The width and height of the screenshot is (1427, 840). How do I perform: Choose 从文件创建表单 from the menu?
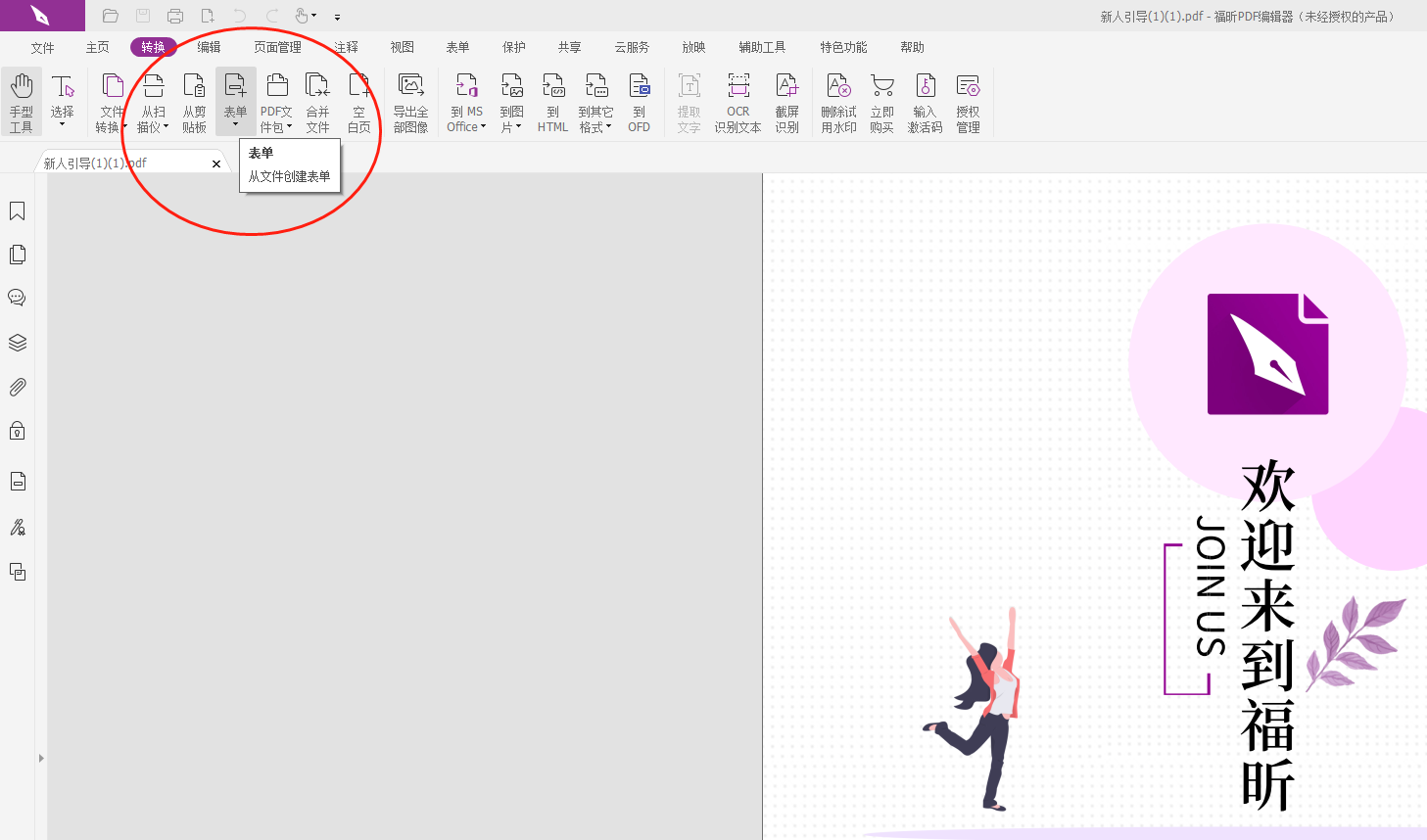click(289, 177)
